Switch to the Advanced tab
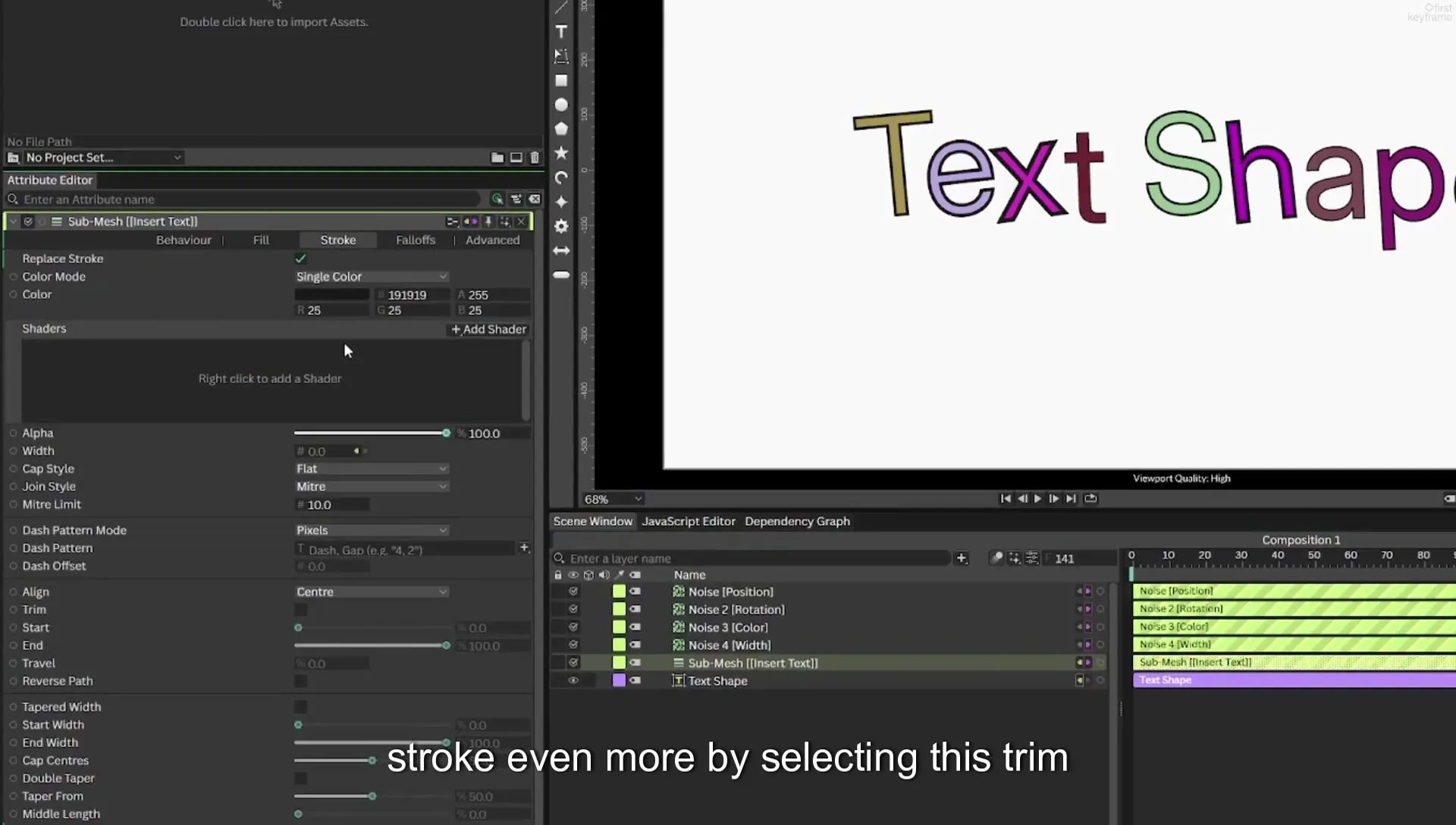The width and height of the screenshot is (1456, 825). 492,240
